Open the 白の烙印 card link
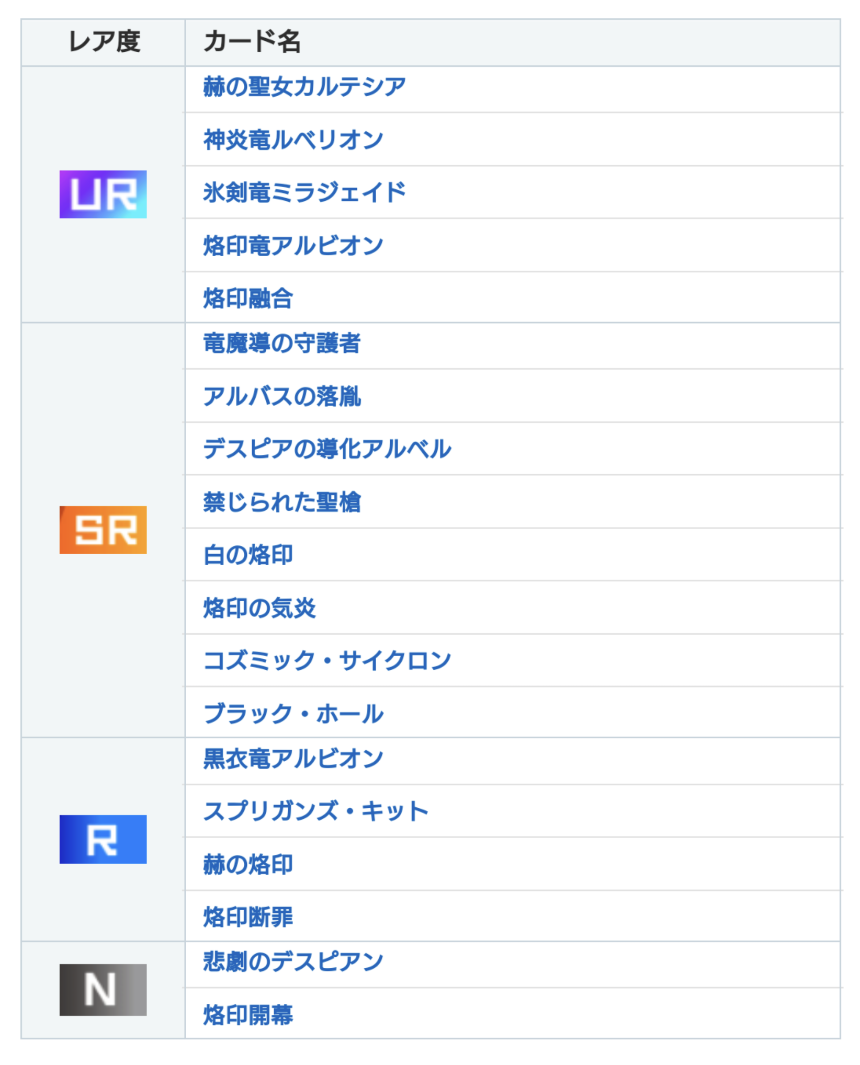 248,555
